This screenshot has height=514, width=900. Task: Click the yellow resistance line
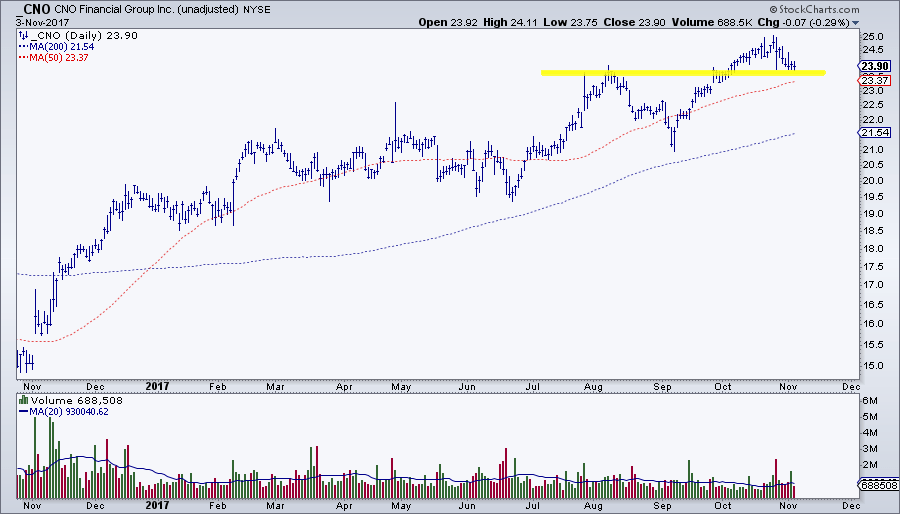click(682, 72)
